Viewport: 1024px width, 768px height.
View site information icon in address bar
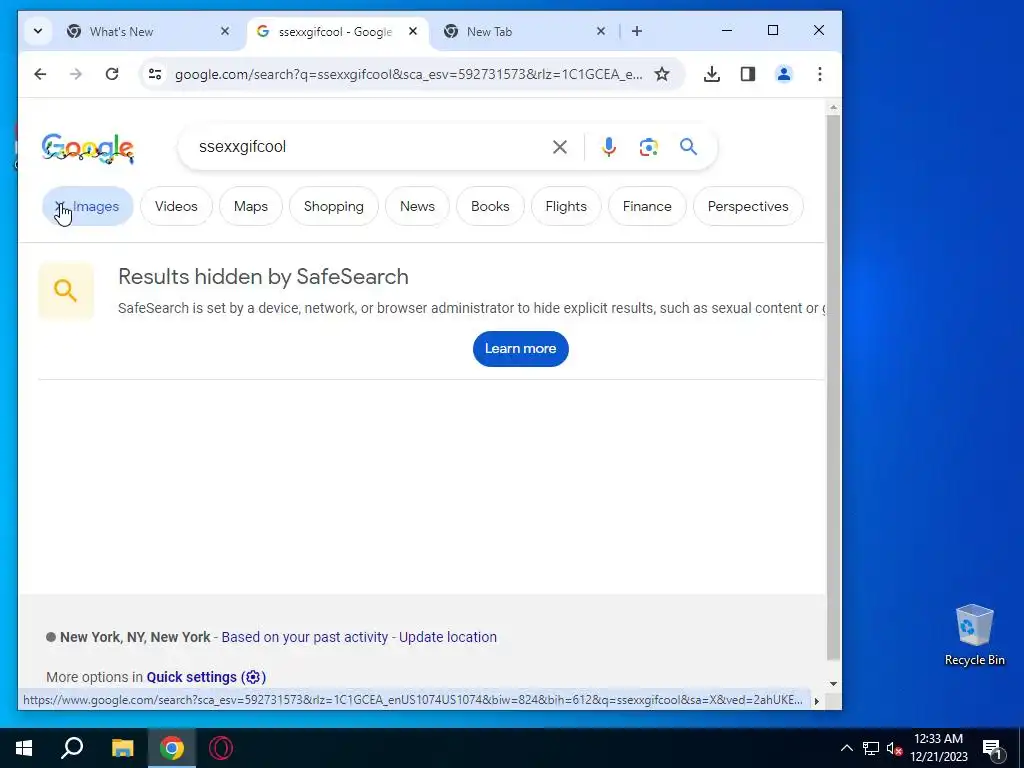155,74
